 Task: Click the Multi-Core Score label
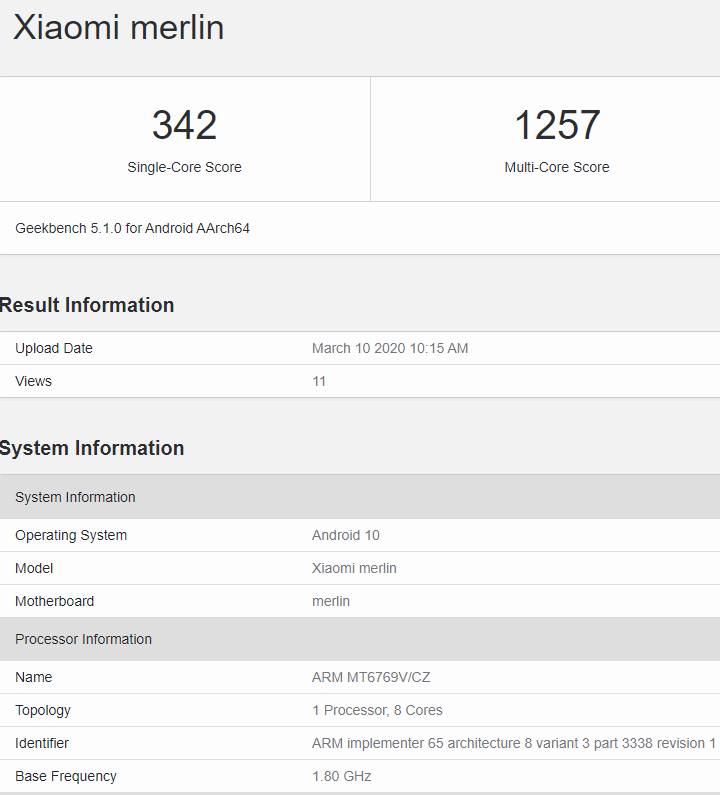click(557, 167)
